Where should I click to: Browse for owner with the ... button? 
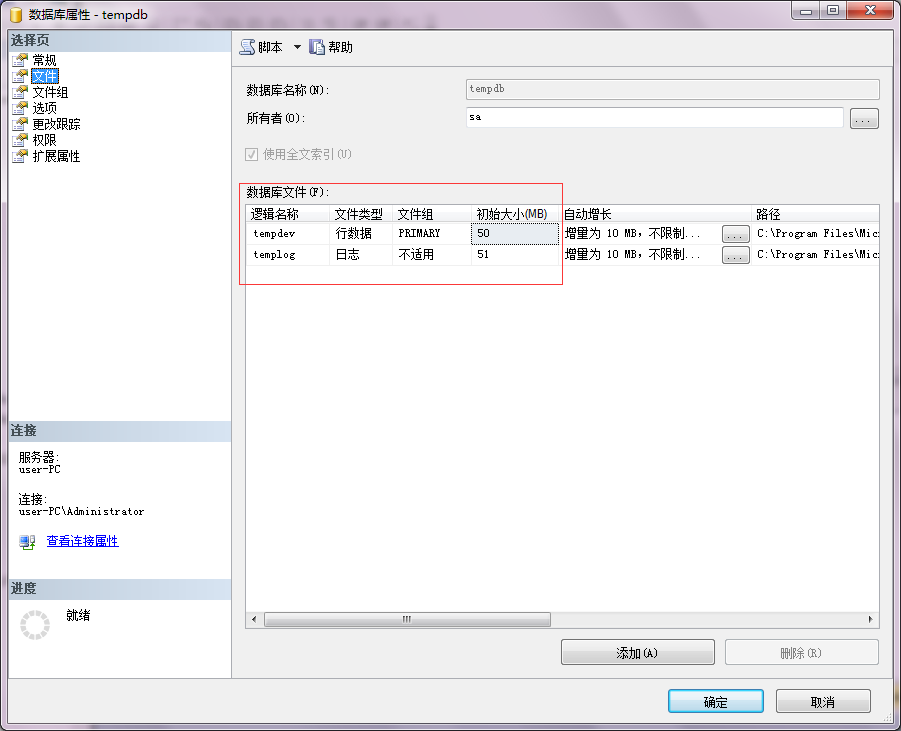pyautogui.click(x=864, y=119)
